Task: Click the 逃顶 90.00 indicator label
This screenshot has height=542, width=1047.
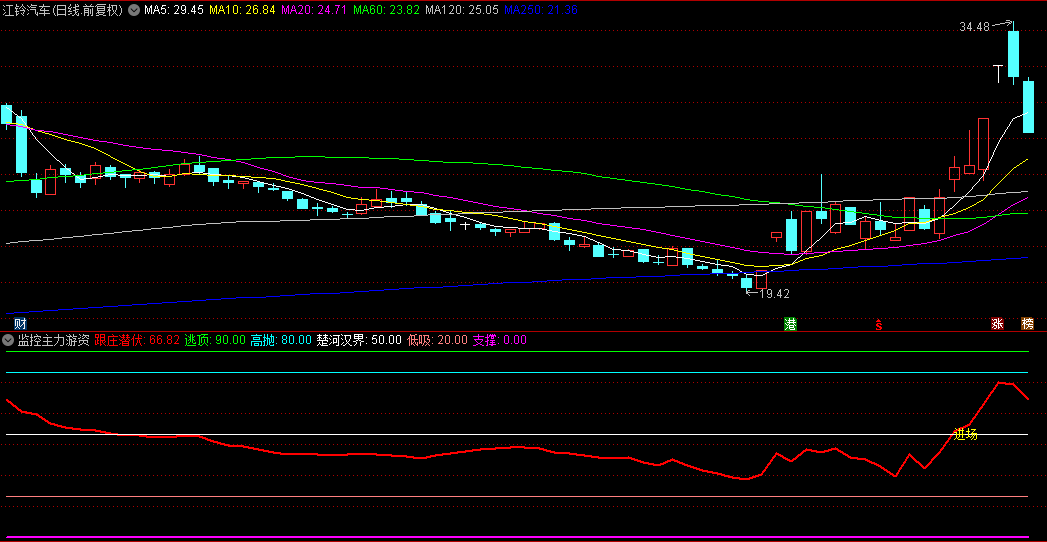Action: [215, 340]
